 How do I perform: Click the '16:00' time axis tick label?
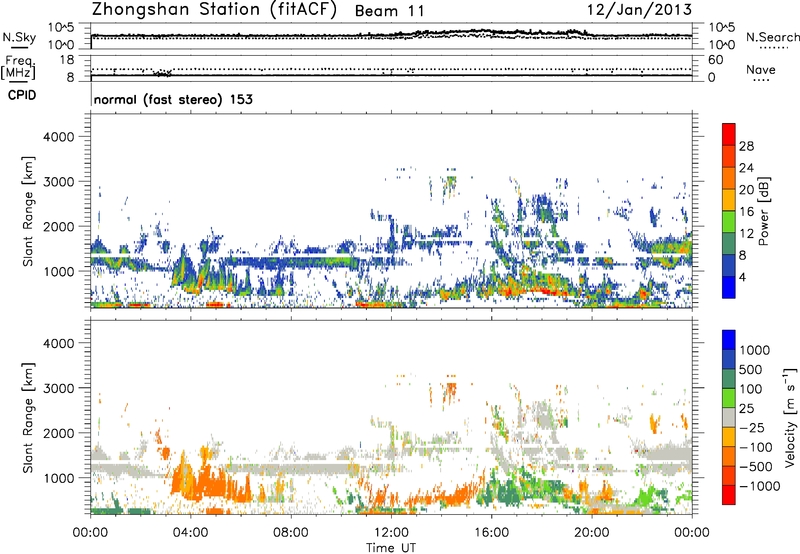pos(491,533)
